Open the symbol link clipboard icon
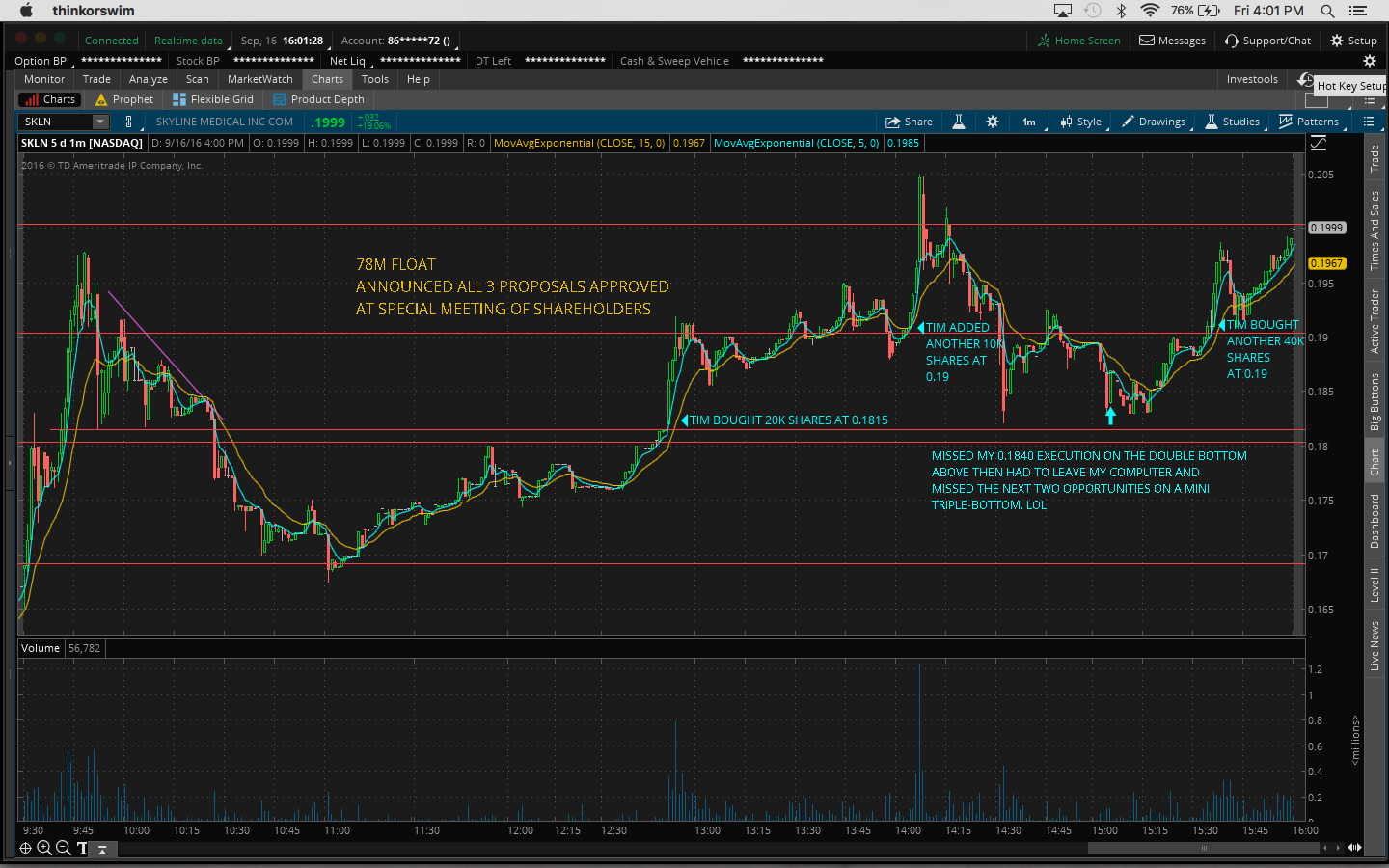Screen dimensions: 1389x868 [128, 122]
